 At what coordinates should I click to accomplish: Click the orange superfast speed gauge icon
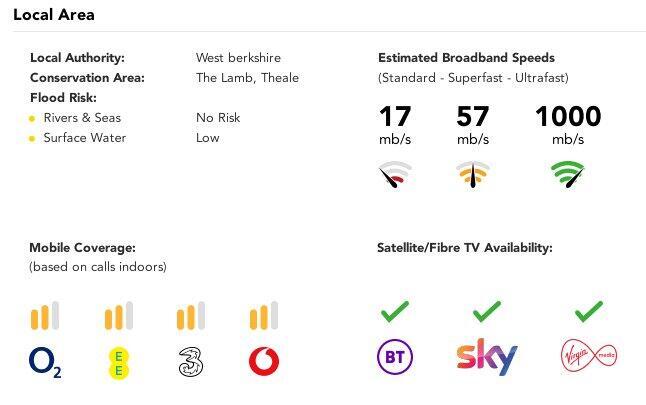click(473, 176)
